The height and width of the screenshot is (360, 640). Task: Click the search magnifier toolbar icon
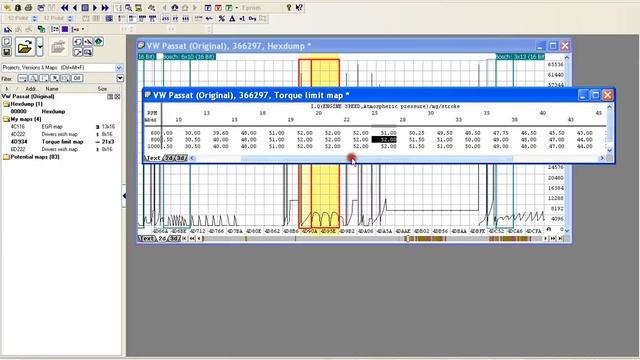pos(128,7)
